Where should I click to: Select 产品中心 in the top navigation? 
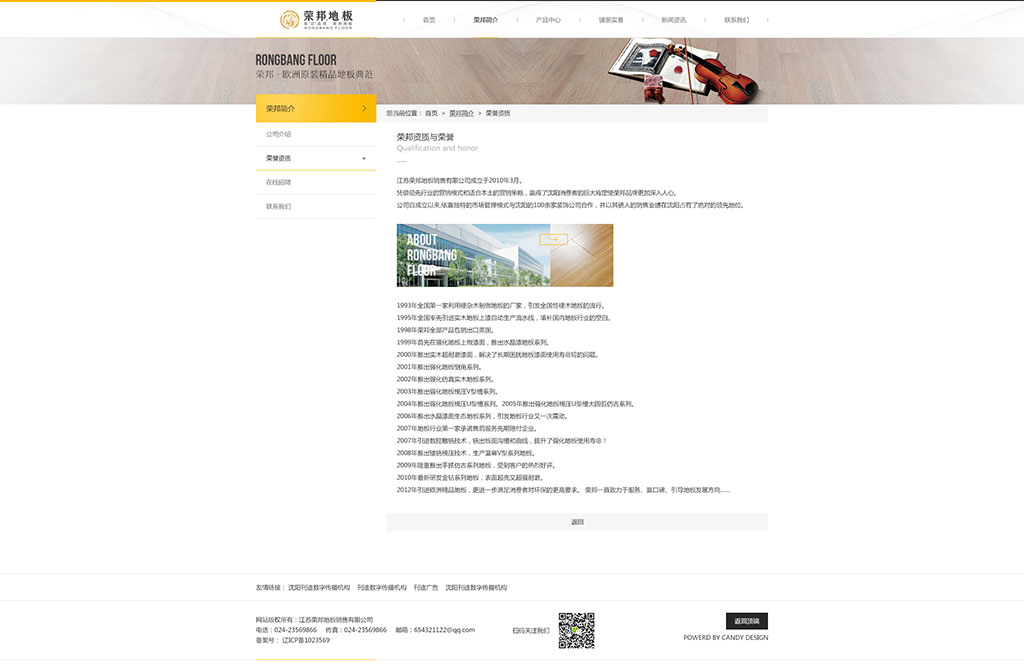tap(548, 20)
